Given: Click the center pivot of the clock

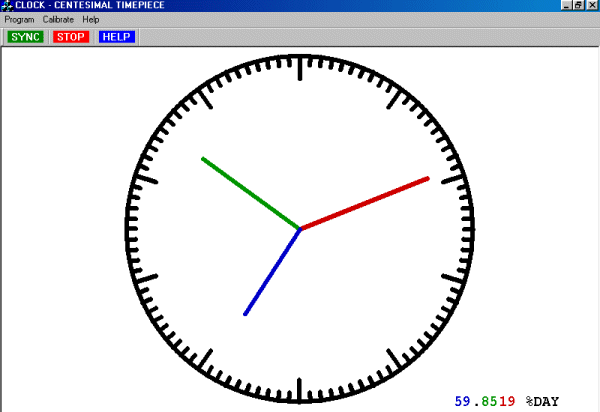Looking at the screenshot, I should (x=300, y=229).
